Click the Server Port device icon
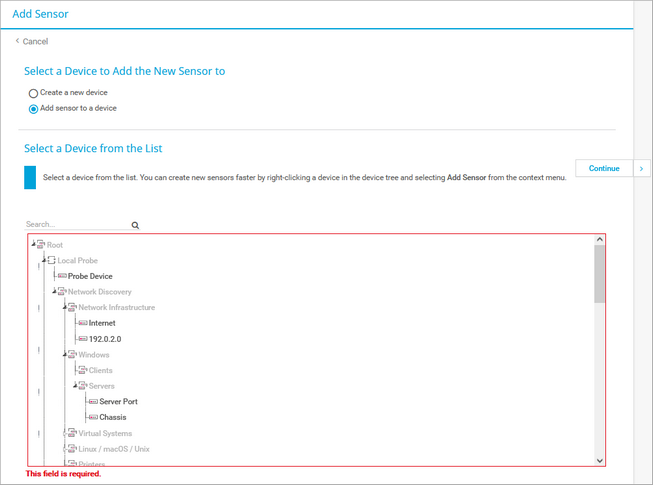 [92, 402]
